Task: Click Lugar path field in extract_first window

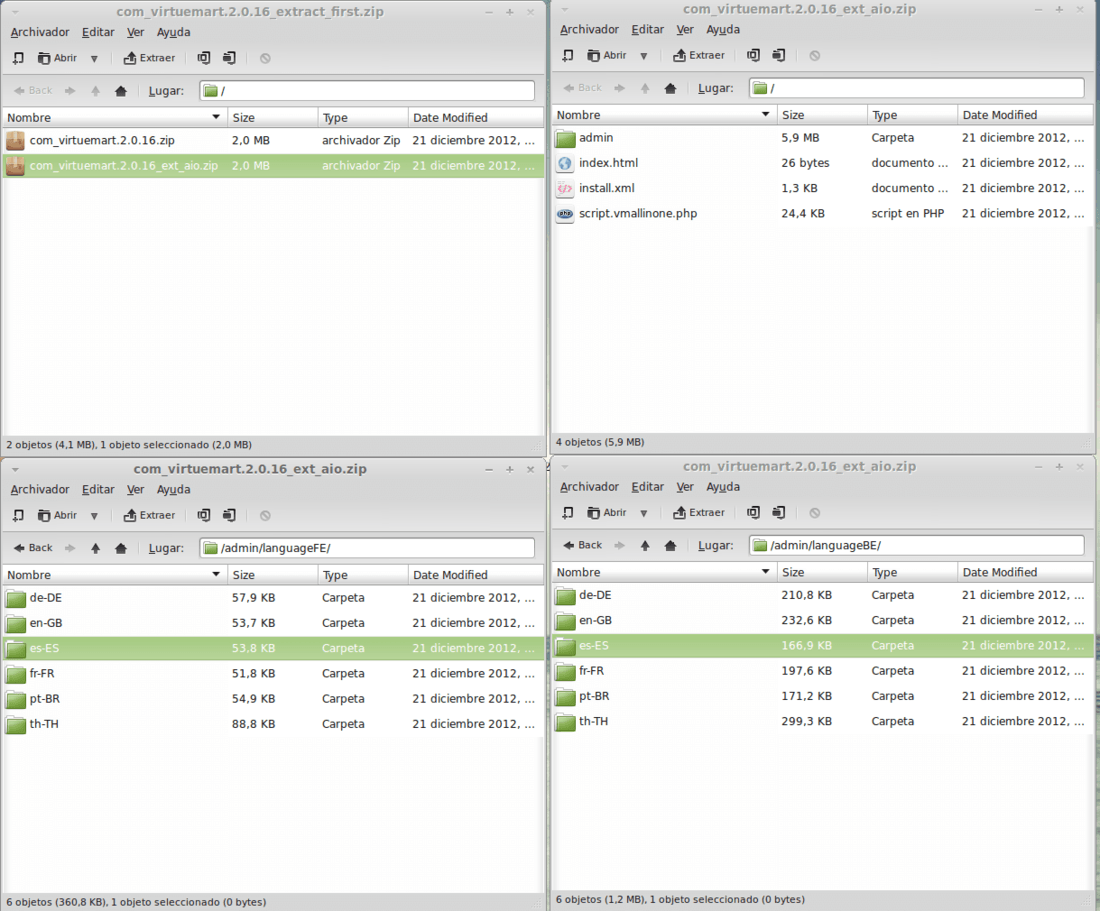Action: (x=367, y=90)
